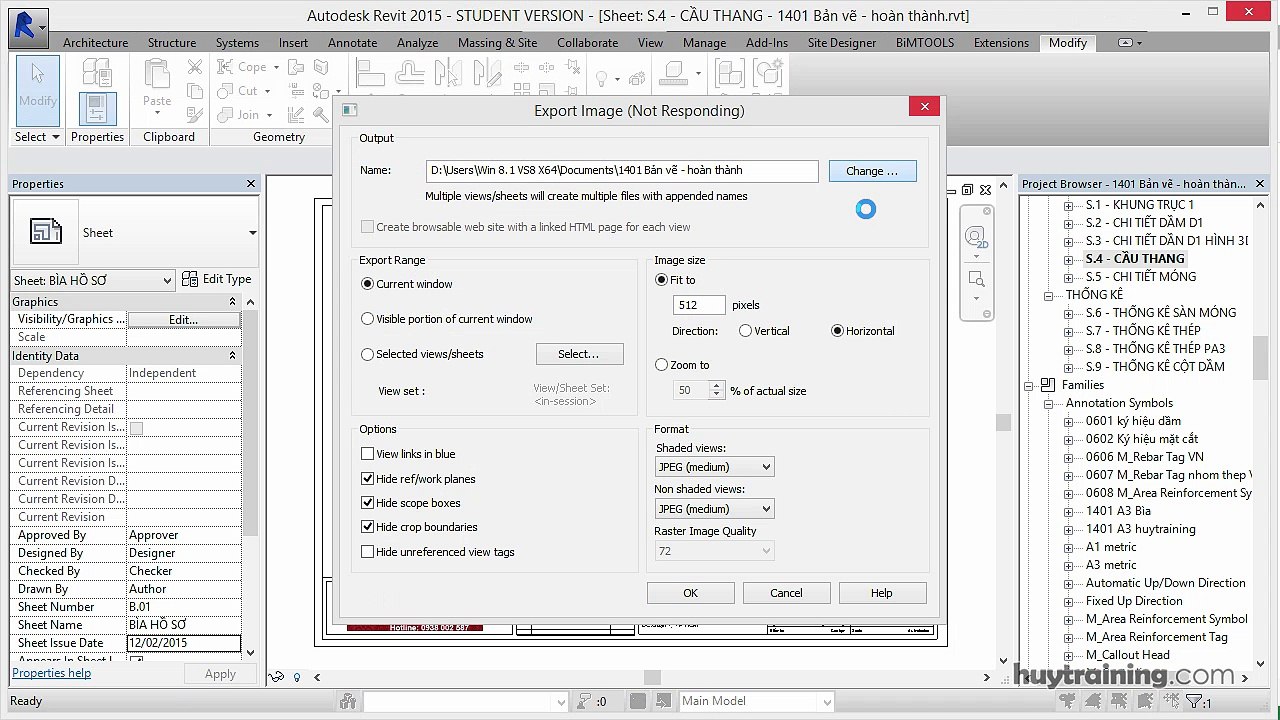
Task: Click the Match Type Properties paintbrush icon
Action: (195, 115)
